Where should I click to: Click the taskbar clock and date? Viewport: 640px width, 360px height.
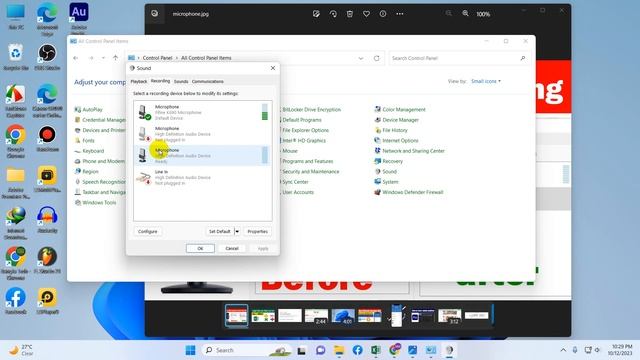[x=620, y=350]
